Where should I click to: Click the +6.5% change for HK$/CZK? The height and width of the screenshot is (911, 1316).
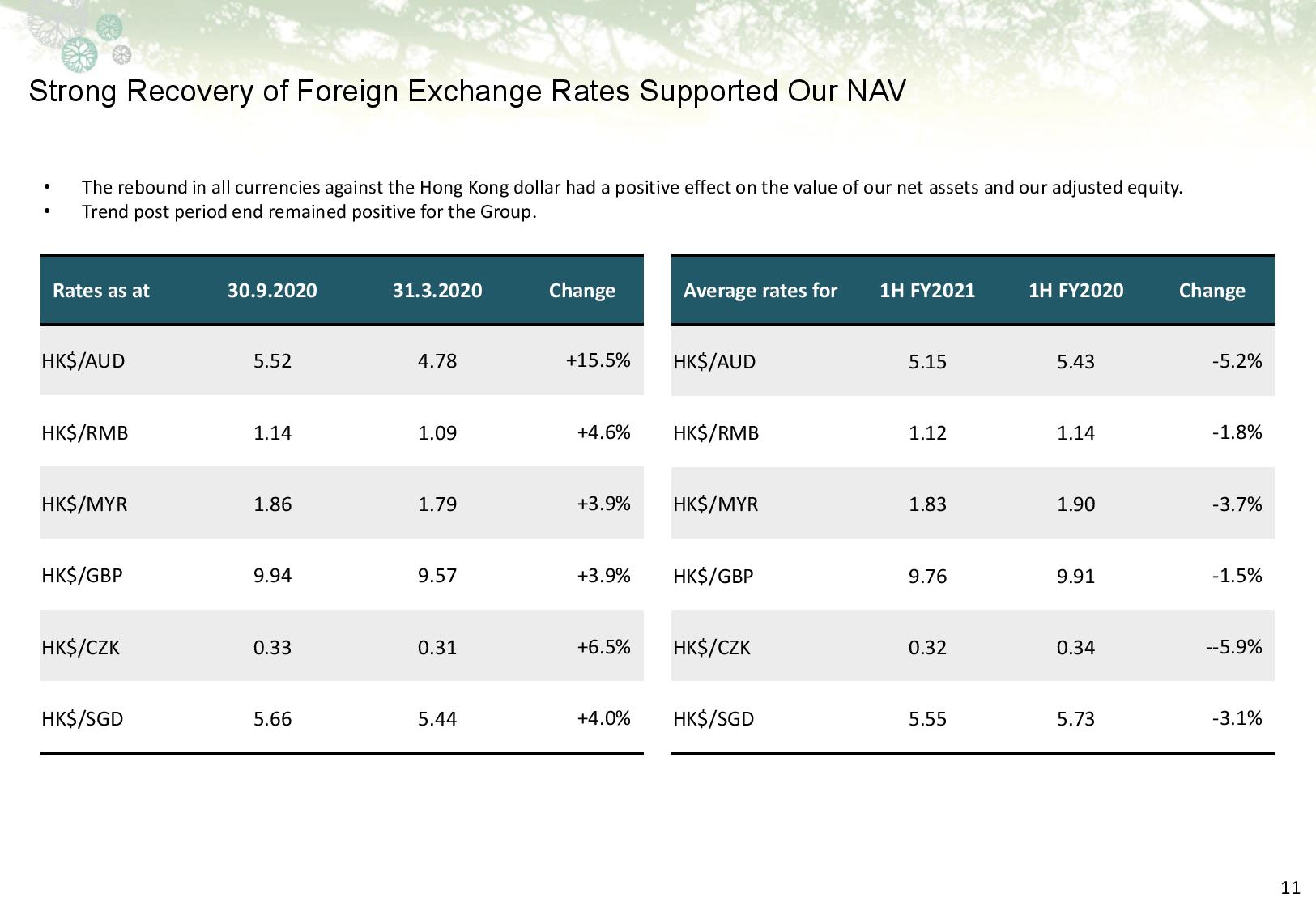click(603, 647)
